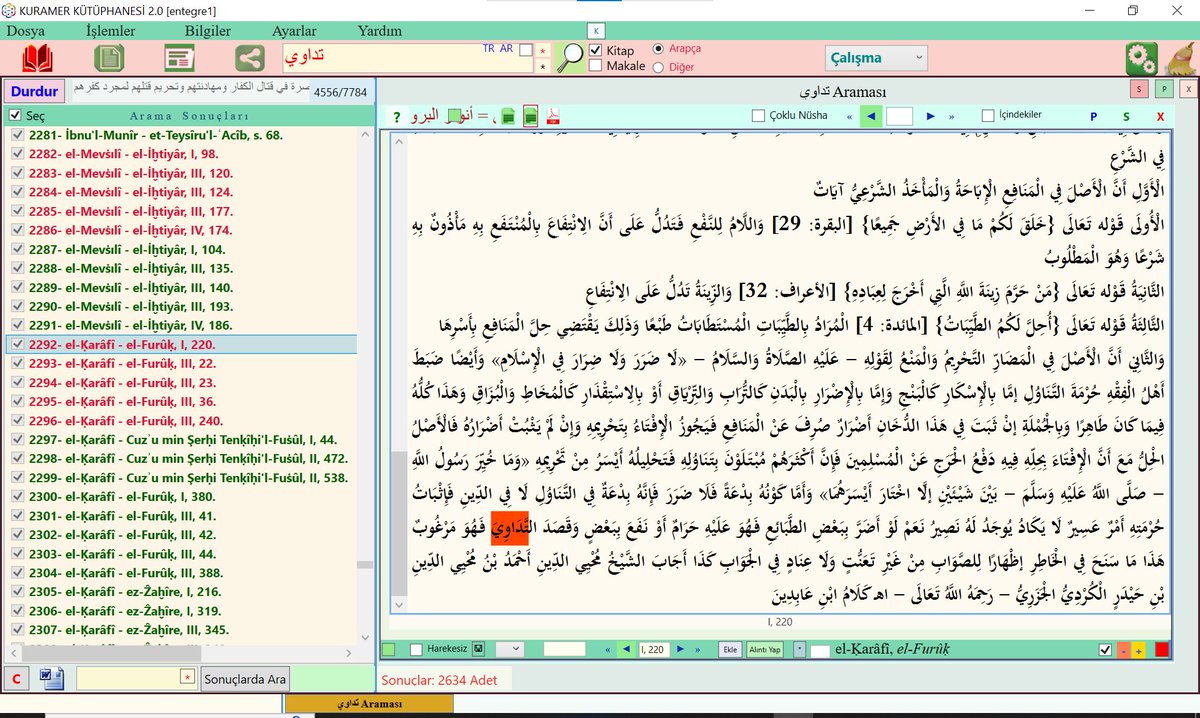Jump to first page in top navigator
This screenshot has height=718, width=1200.
pos(849,116)
